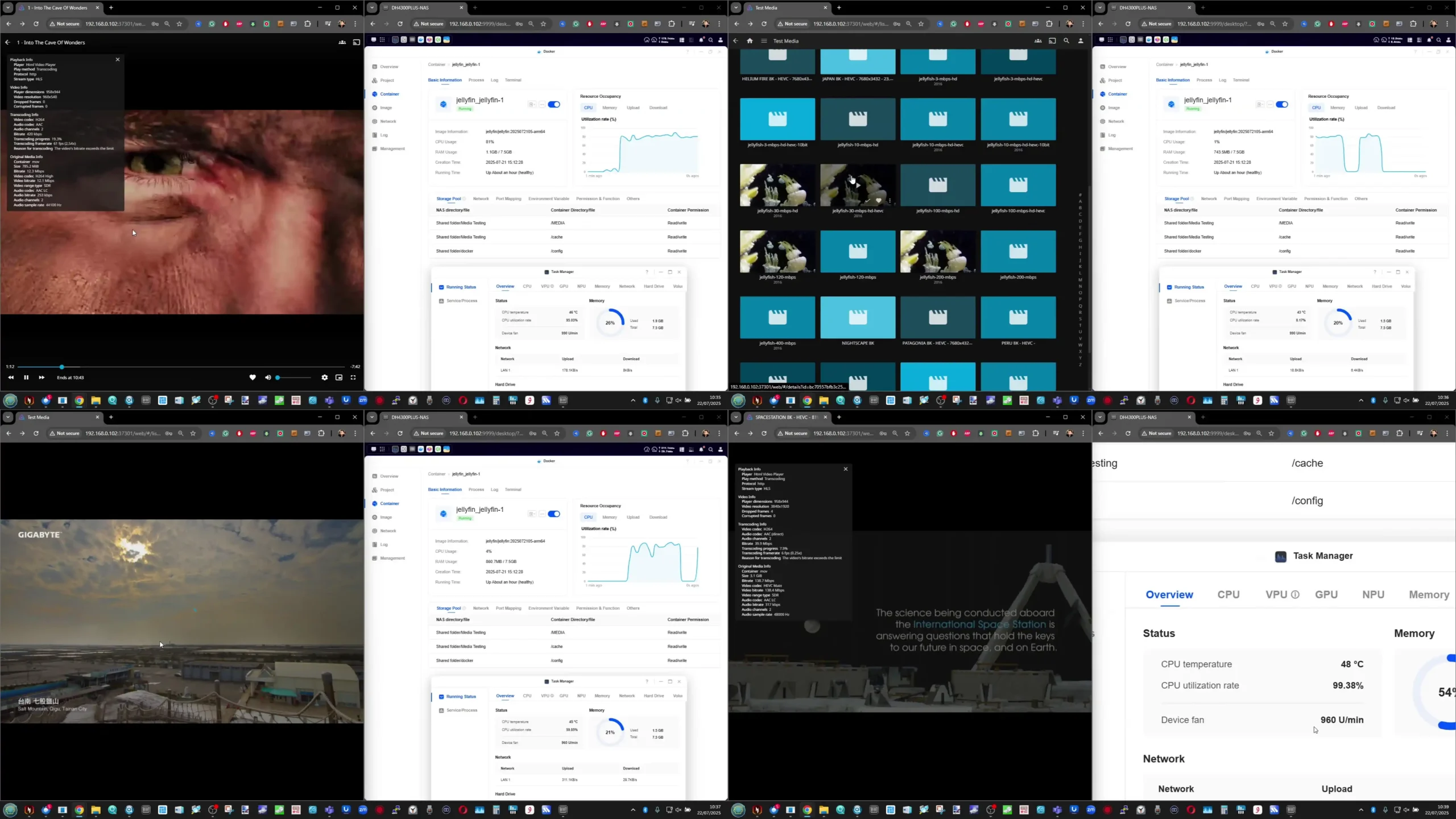The image size is (1456, 819).
Task: Toggle favorite heart in video player controls
Action: pyautogui.click(x=253, y=378)
